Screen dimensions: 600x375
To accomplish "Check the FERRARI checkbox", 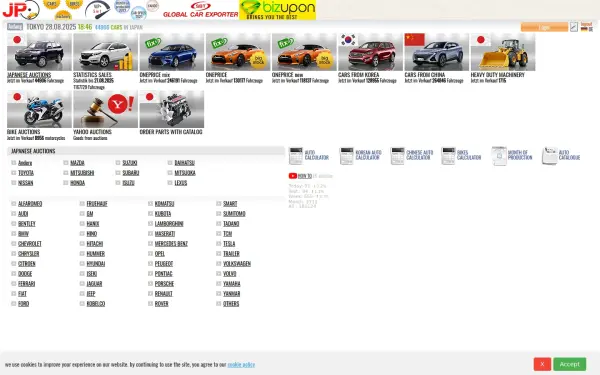I will pyautogui.click(x=14, y=284).
